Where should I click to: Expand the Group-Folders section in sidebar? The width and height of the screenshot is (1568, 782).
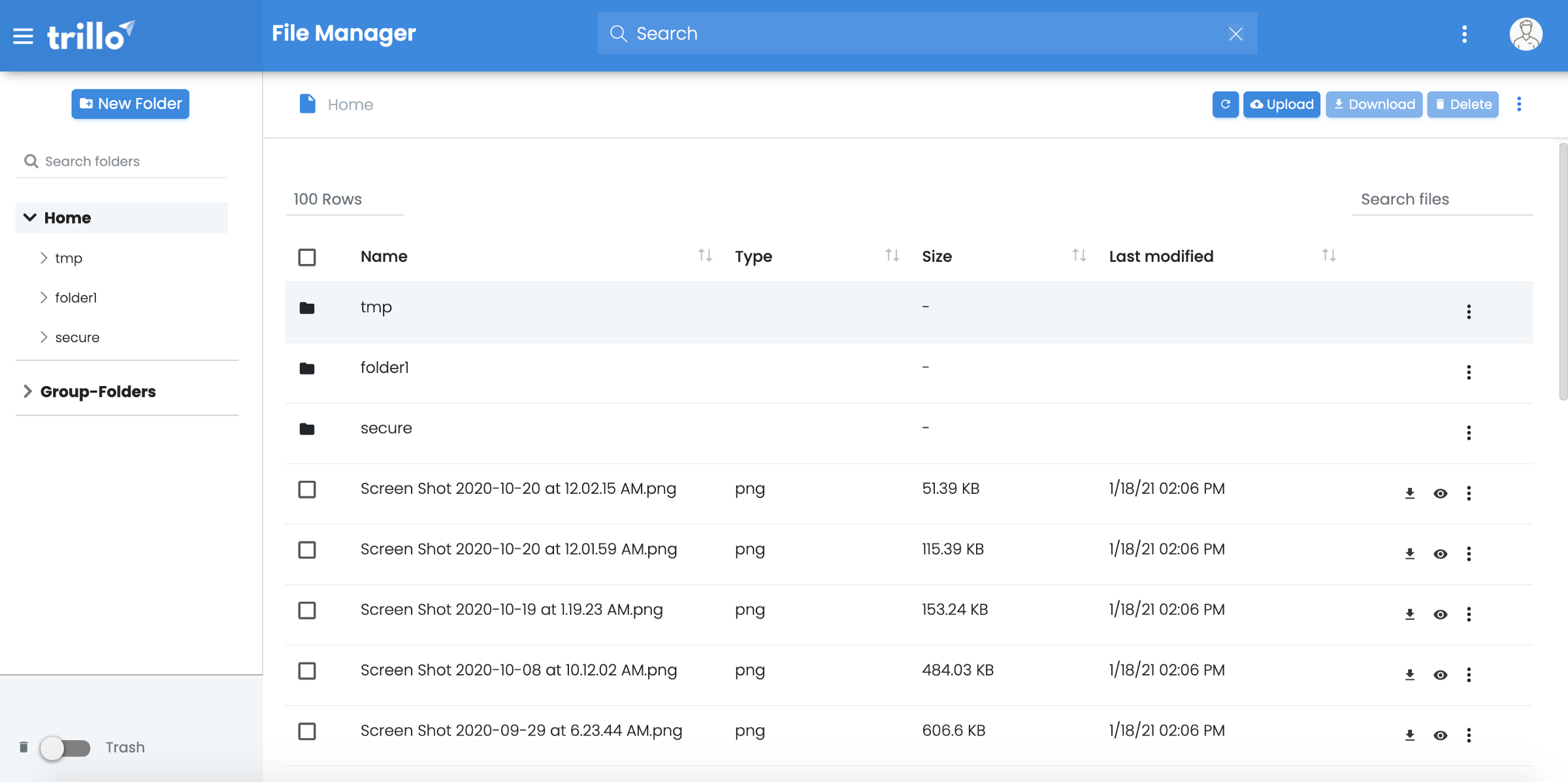27,390
